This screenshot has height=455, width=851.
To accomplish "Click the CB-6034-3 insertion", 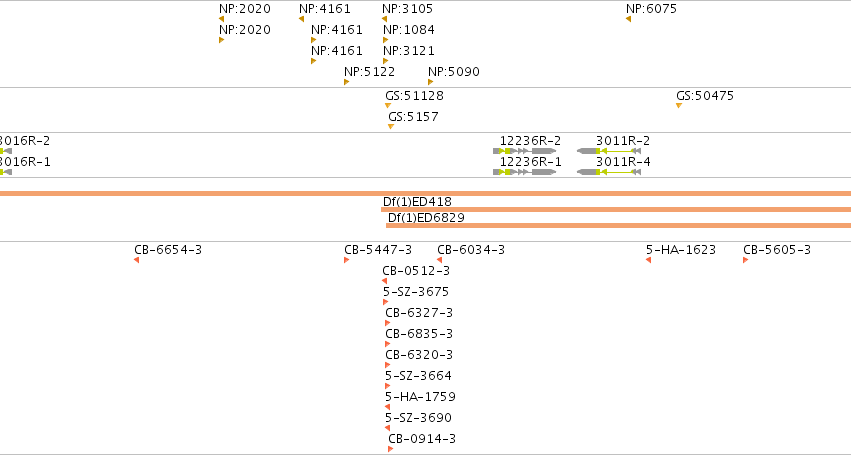I will pyautogui.click(x=440, y=260).
